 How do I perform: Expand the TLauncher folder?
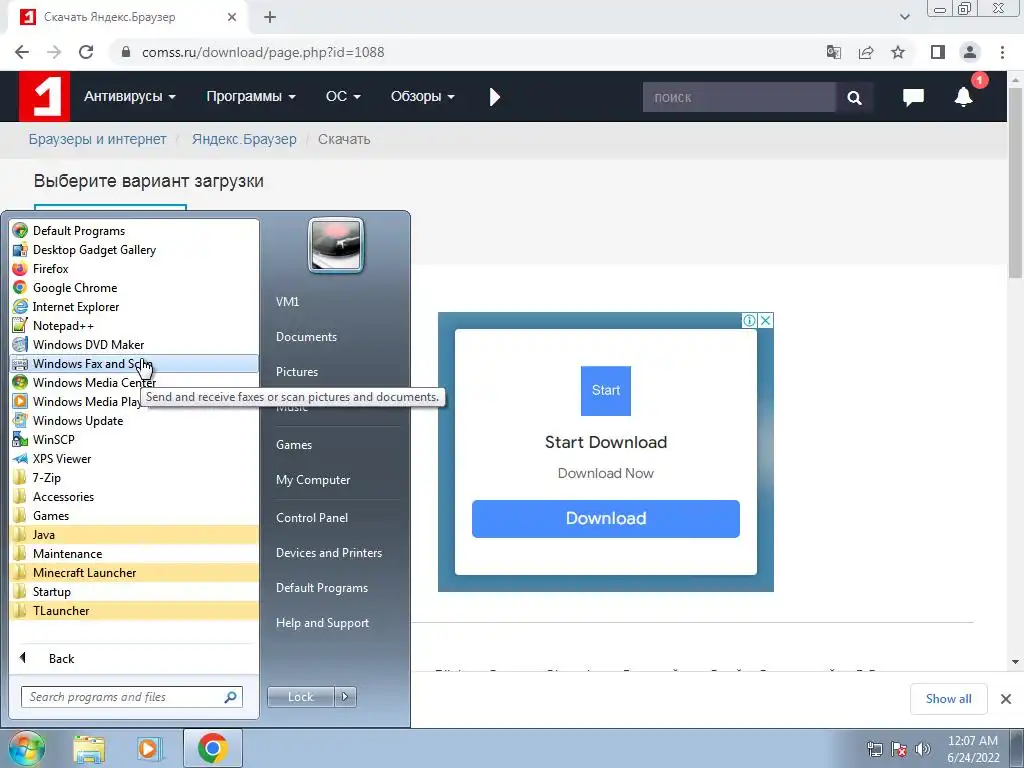[x=135, y=610]
